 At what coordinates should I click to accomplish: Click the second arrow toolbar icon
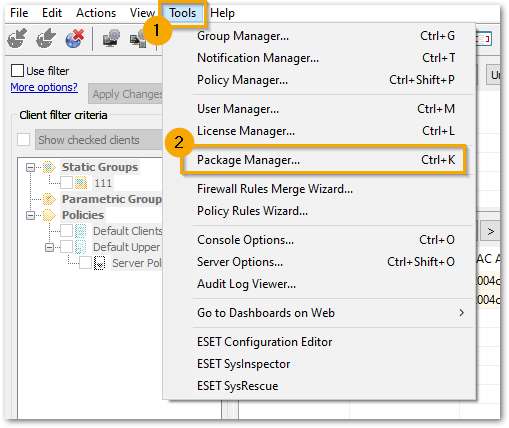pos(46,38)
